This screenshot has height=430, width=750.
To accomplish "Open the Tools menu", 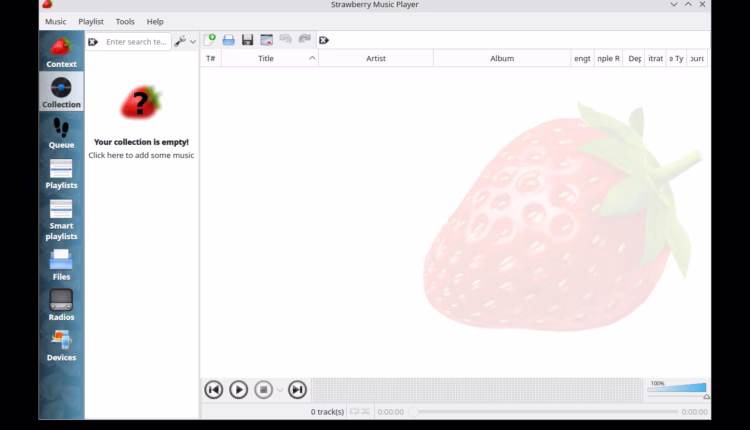I will [125, 22].
